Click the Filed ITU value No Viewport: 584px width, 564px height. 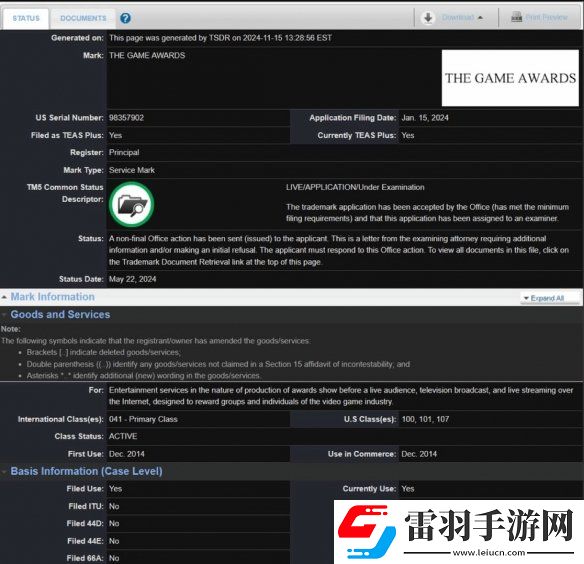[x=114, y=506]
